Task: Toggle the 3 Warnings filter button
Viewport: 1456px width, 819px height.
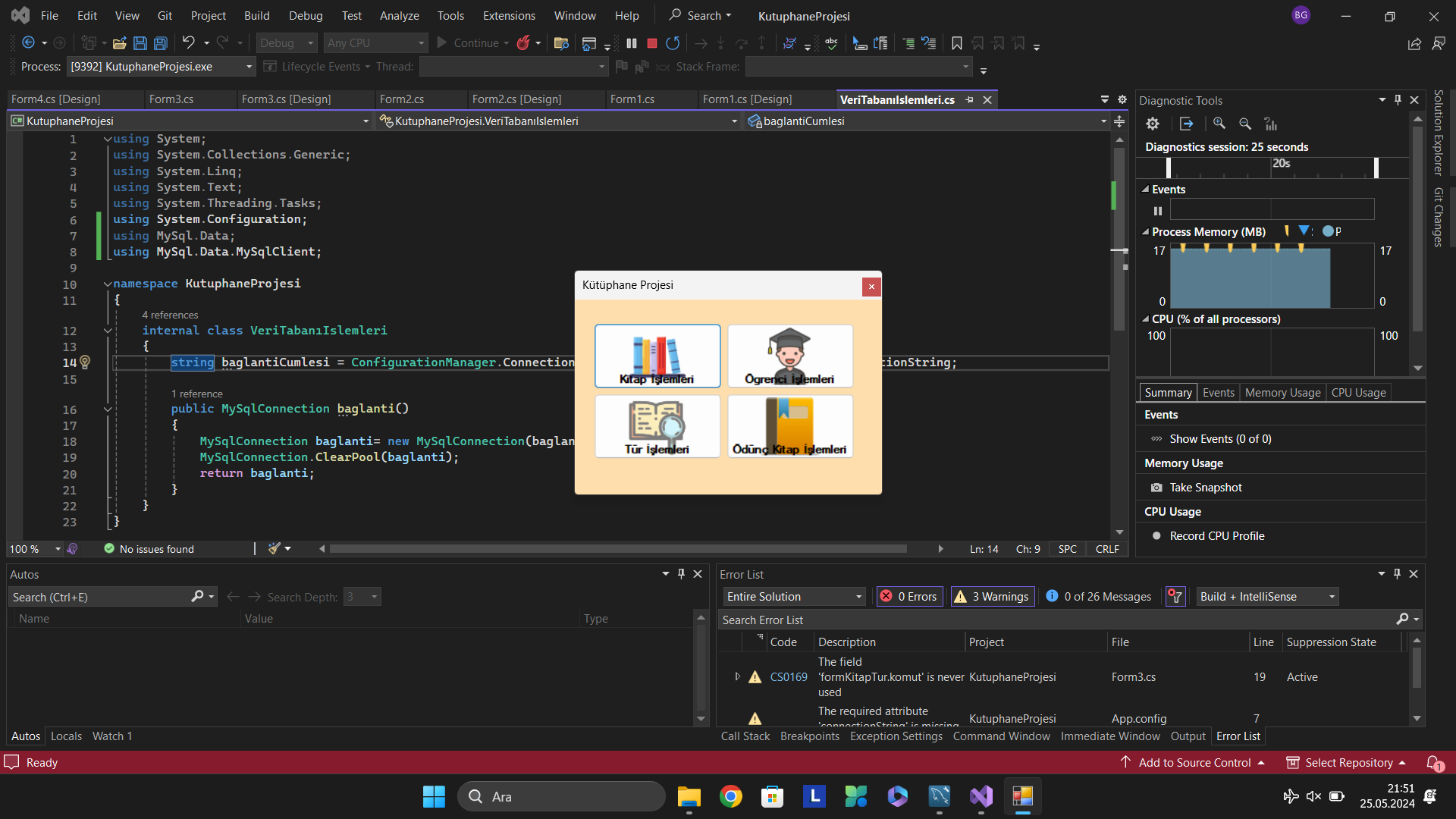Action: click(x=993, y=597)
